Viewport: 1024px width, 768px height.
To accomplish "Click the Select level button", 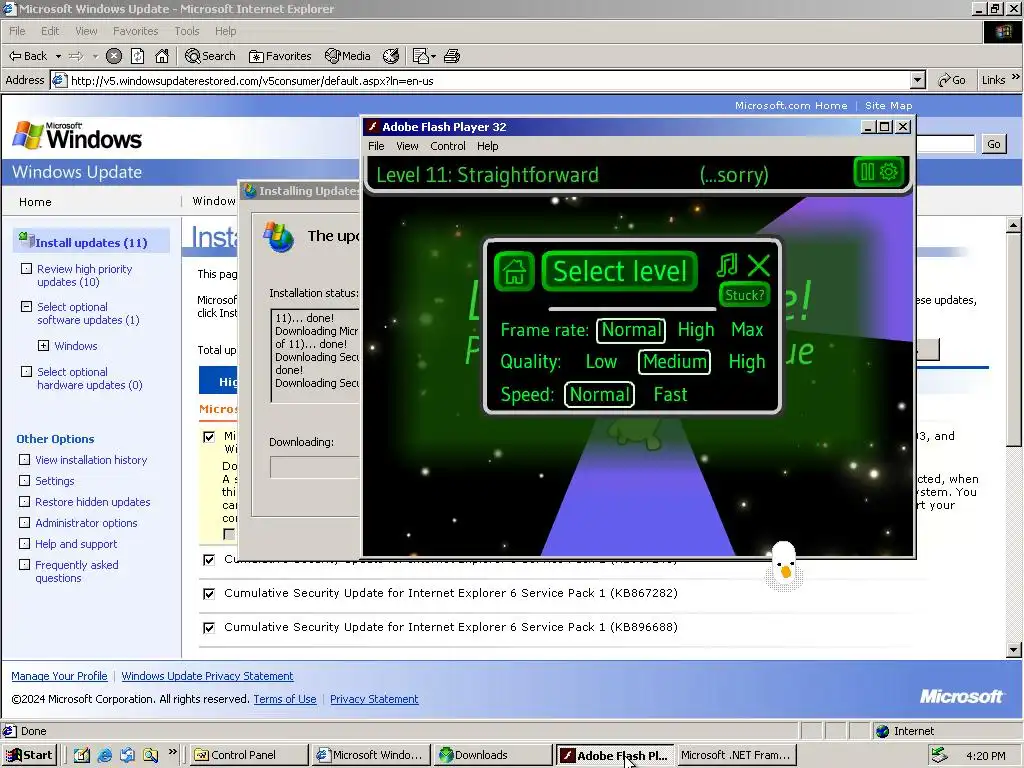I will point(620,271).
